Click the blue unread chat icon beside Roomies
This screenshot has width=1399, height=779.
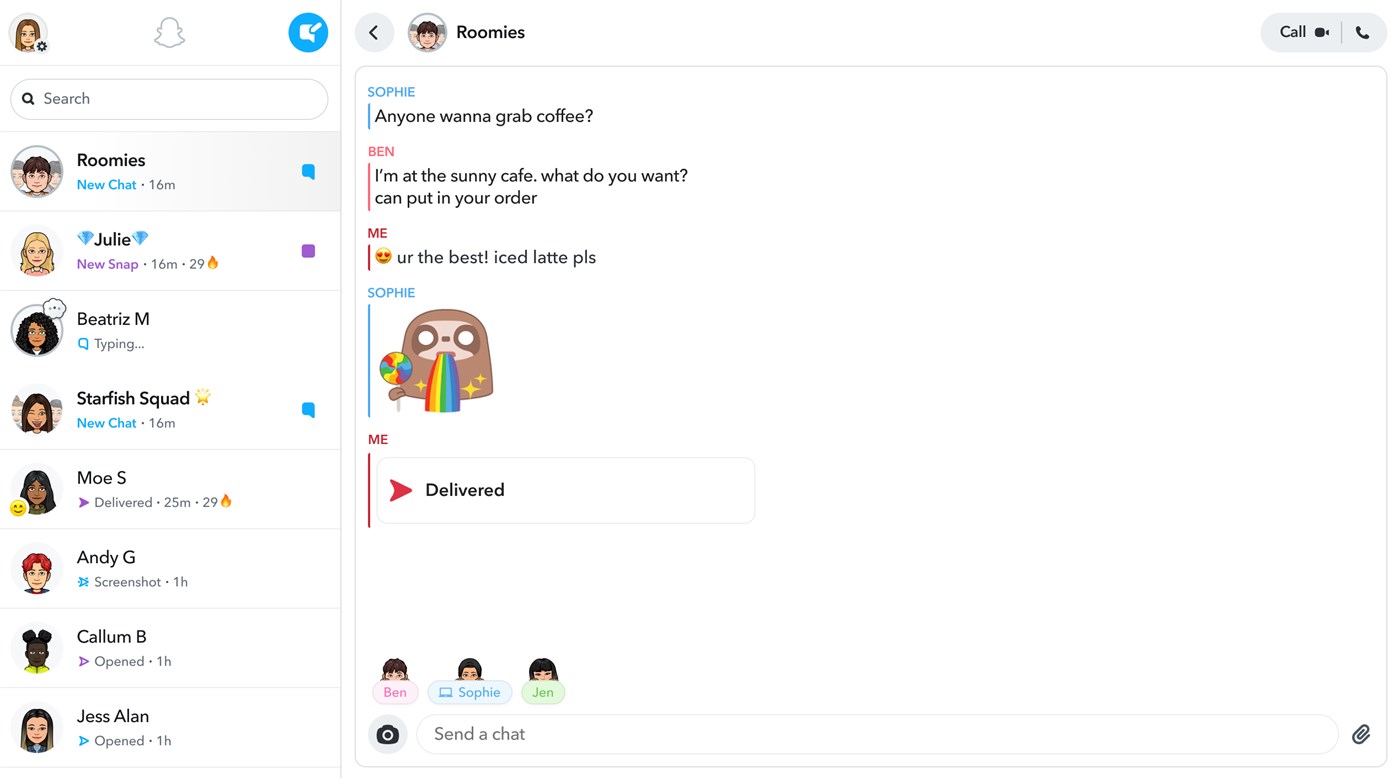[x=308, y=171]
